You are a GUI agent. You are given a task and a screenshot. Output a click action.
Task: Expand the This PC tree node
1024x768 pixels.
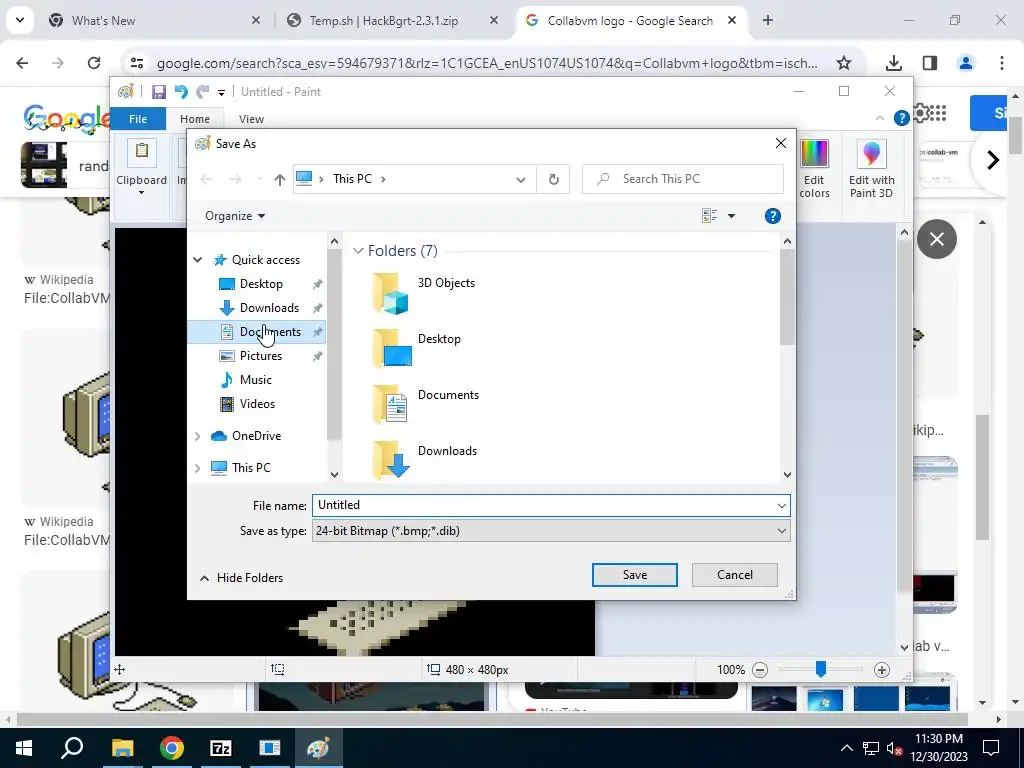pyautogui.click(x=197, y=468)
